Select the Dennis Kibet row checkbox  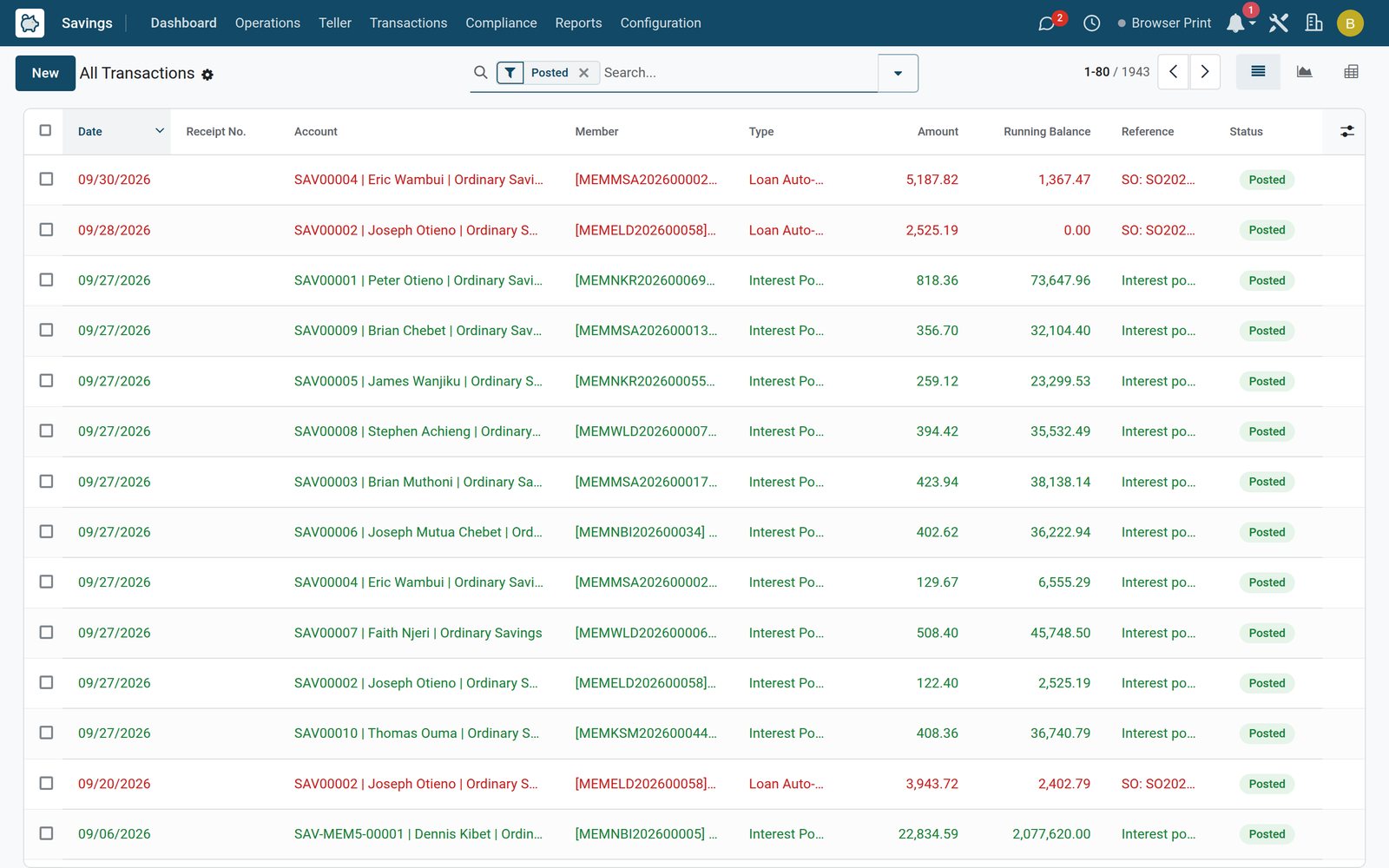46,833
